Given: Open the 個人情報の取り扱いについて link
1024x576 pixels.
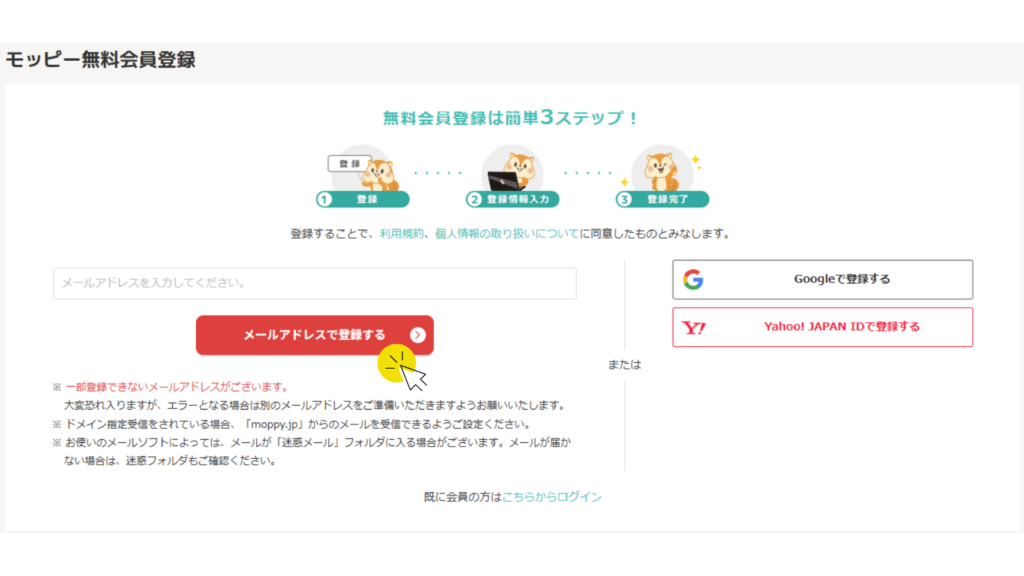Looking at the screenshot, I should click(507, 234).
